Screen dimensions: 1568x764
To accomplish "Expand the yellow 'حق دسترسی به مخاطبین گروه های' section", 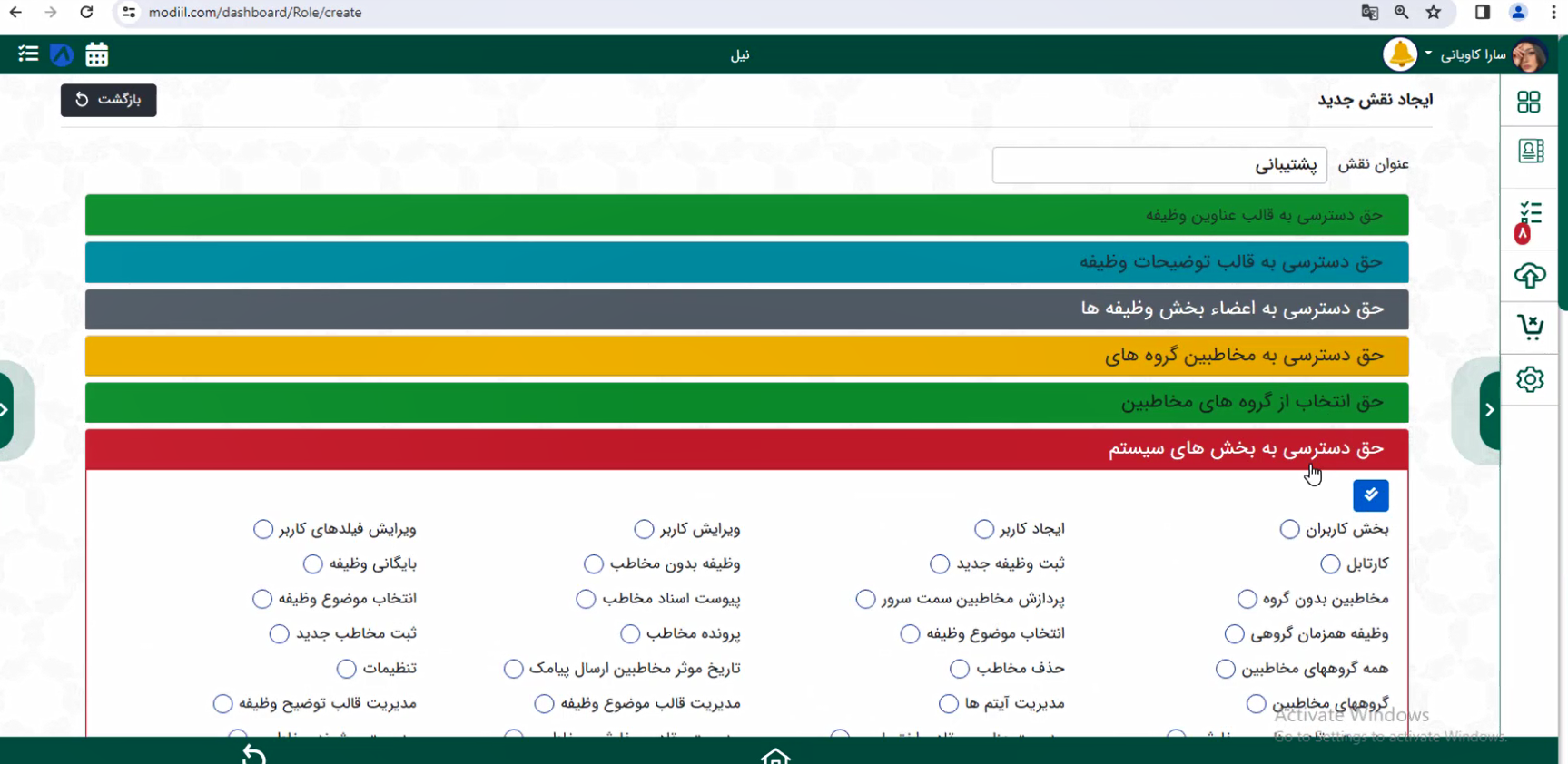I will [x=746, y=356].
